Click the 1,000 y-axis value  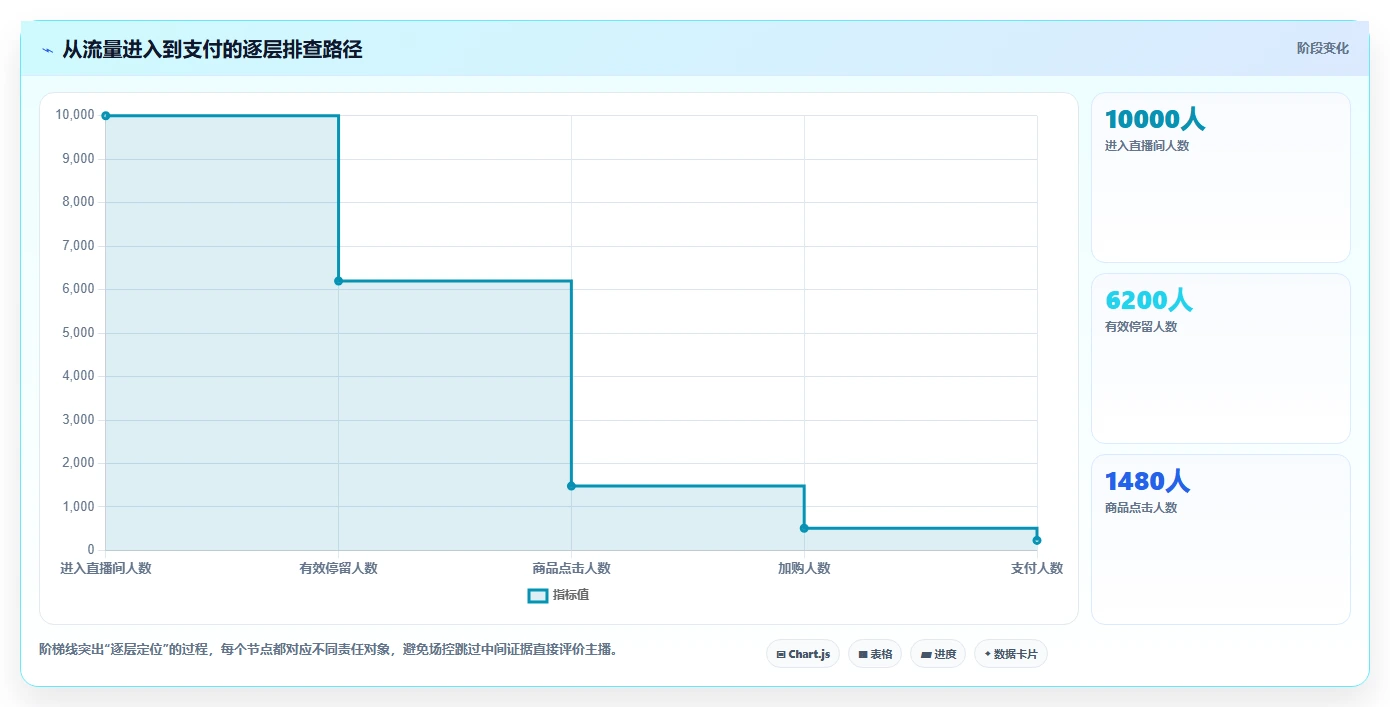pos(78,507)
